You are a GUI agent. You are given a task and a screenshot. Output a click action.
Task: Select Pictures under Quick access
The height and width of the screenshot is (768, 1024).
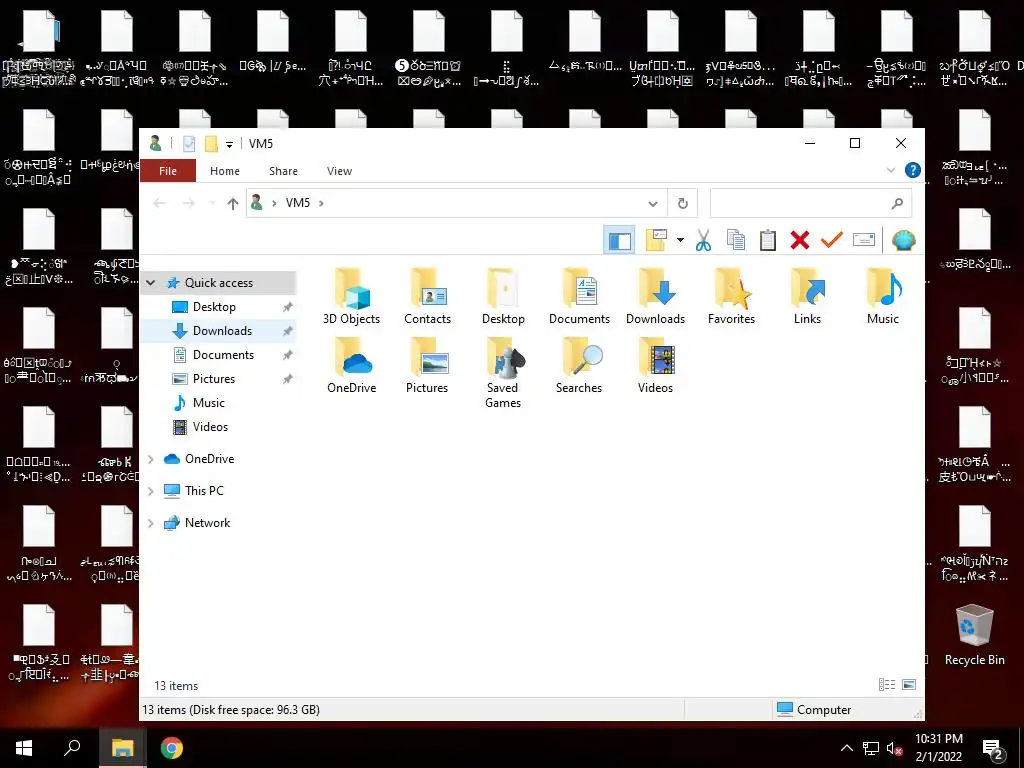pos(214,379)
